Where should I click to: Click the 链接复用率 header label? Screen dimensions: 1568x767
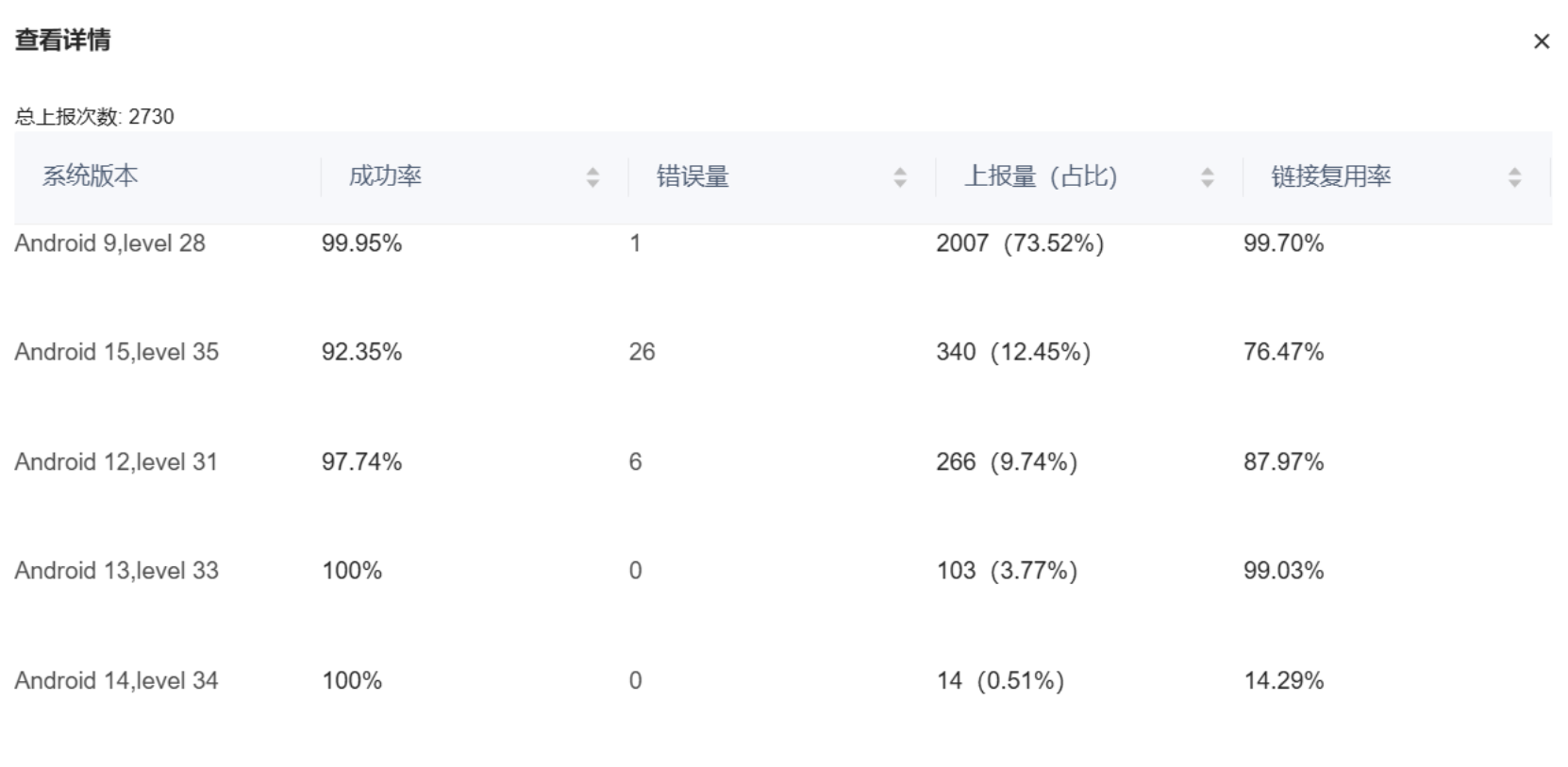(1330, 176)
